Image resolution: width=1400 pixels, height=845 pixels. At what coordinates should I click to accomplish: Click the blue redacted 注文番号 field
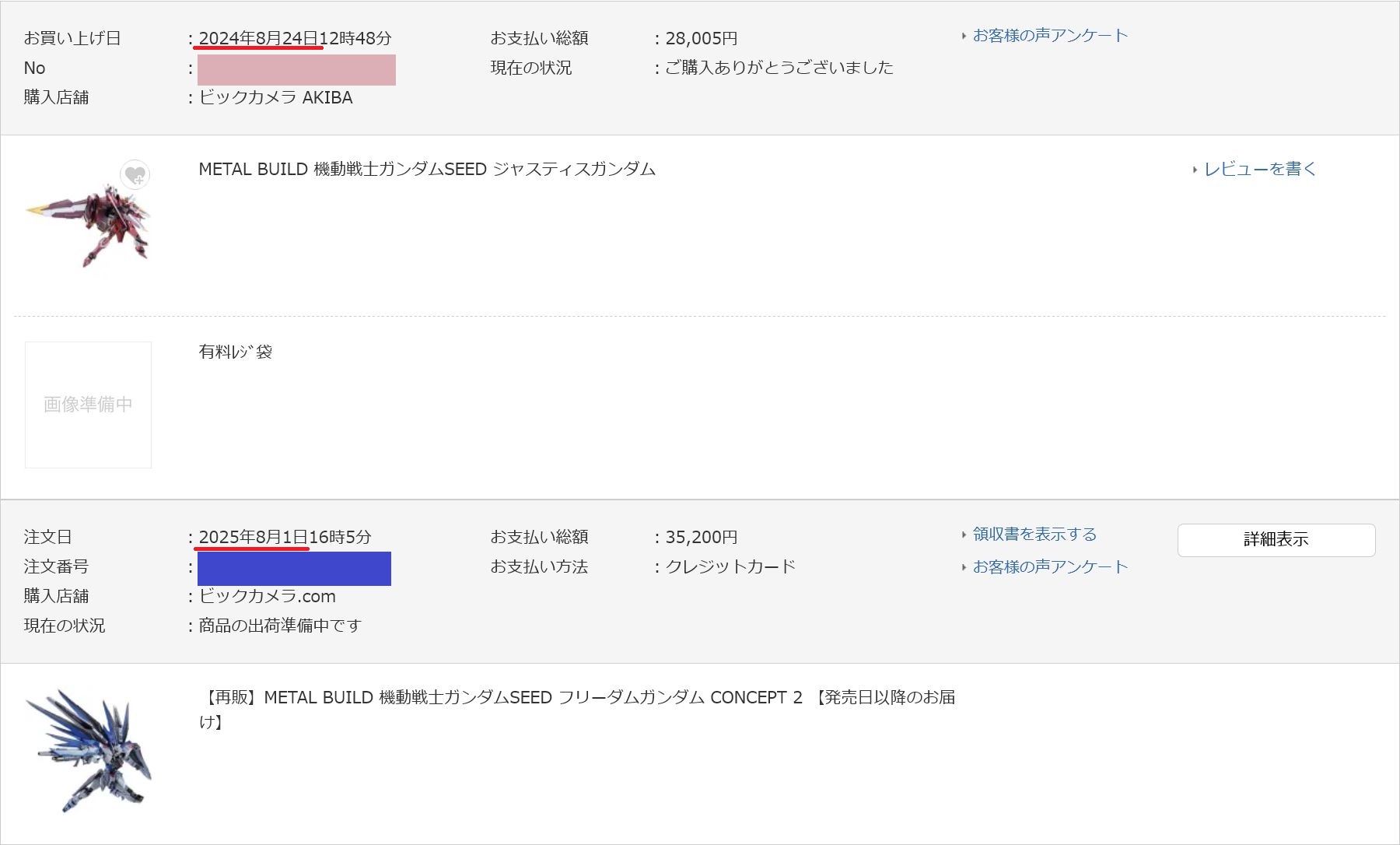coord(294,569)
